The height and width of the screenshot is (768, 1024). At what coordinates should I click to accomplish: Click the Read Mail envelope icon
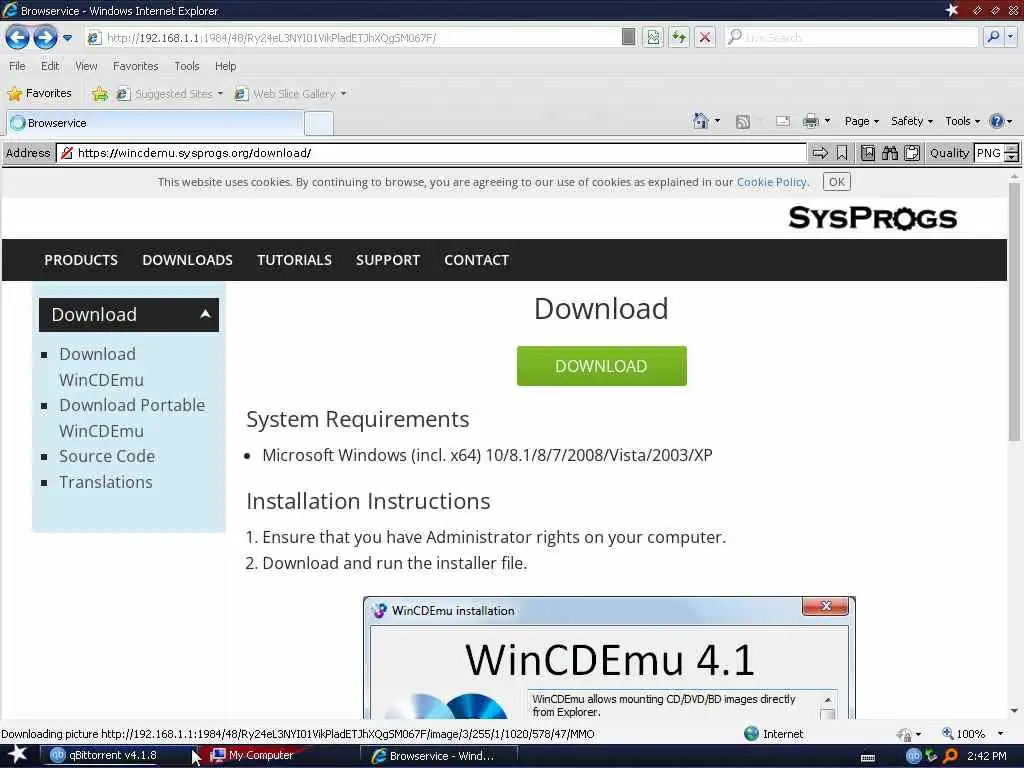(782, 121)
